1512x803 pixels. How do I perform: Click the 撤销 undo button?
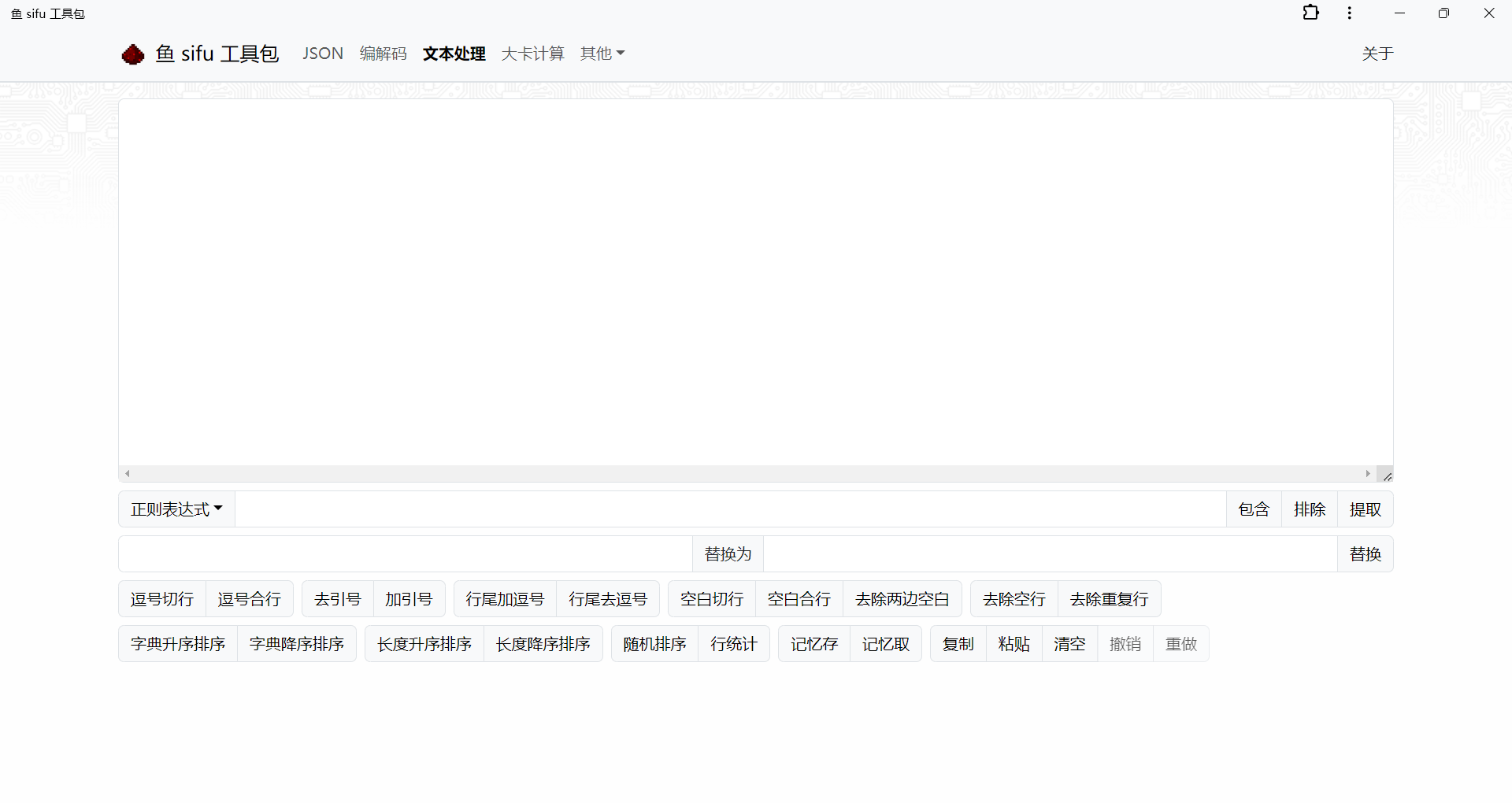point(1125,644)
